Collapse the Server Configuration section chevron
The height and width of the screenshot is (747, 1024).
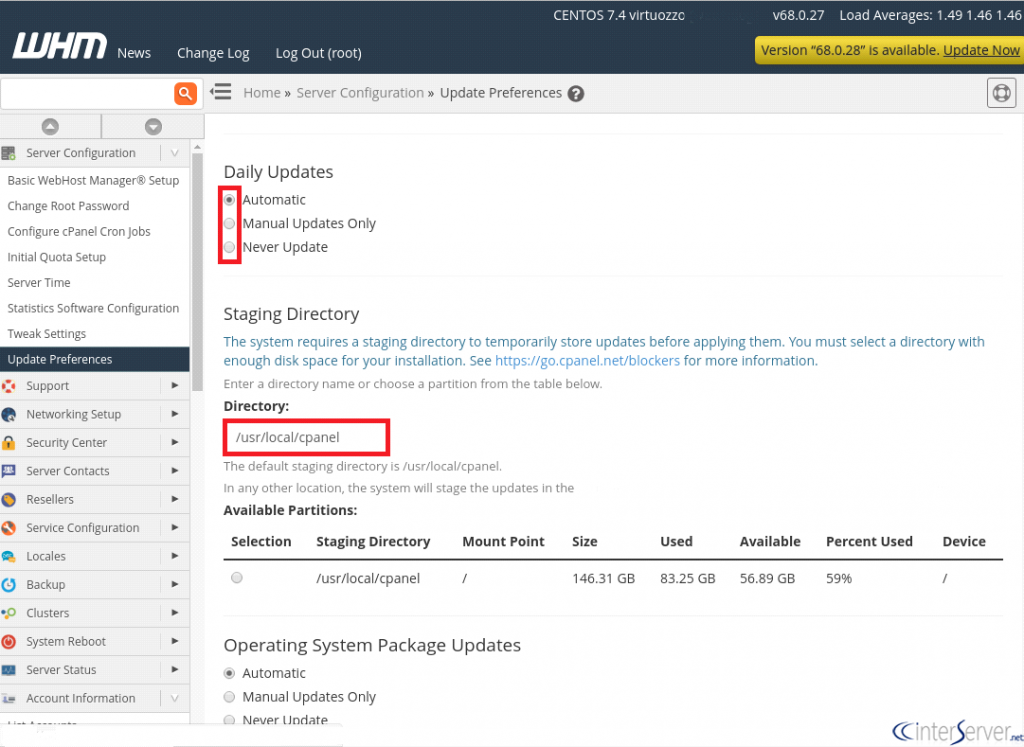pos(174,153)
